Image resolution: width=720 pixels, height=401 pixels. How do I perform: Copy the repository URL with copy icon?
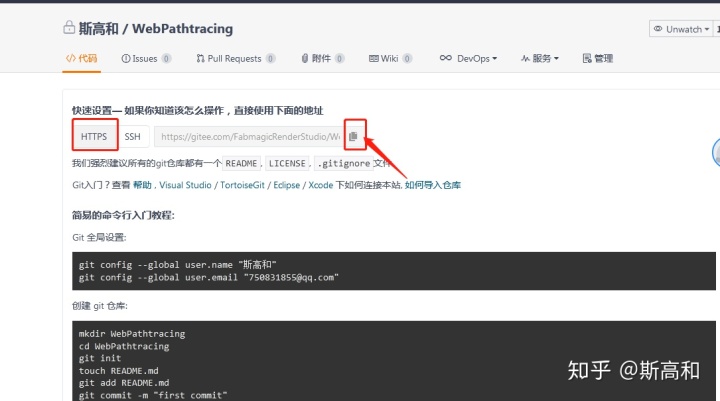pos(353,136)
